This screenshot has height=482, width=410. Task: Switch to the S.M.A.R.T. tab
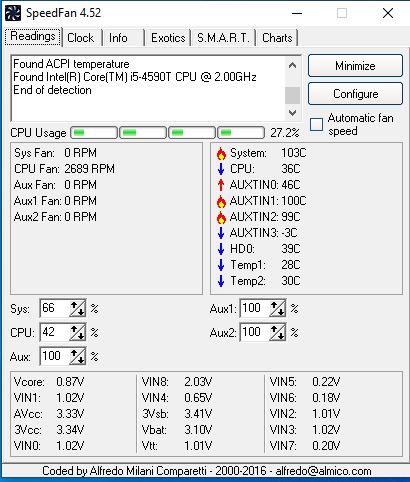pyautogui.click(x=223, y=38)
